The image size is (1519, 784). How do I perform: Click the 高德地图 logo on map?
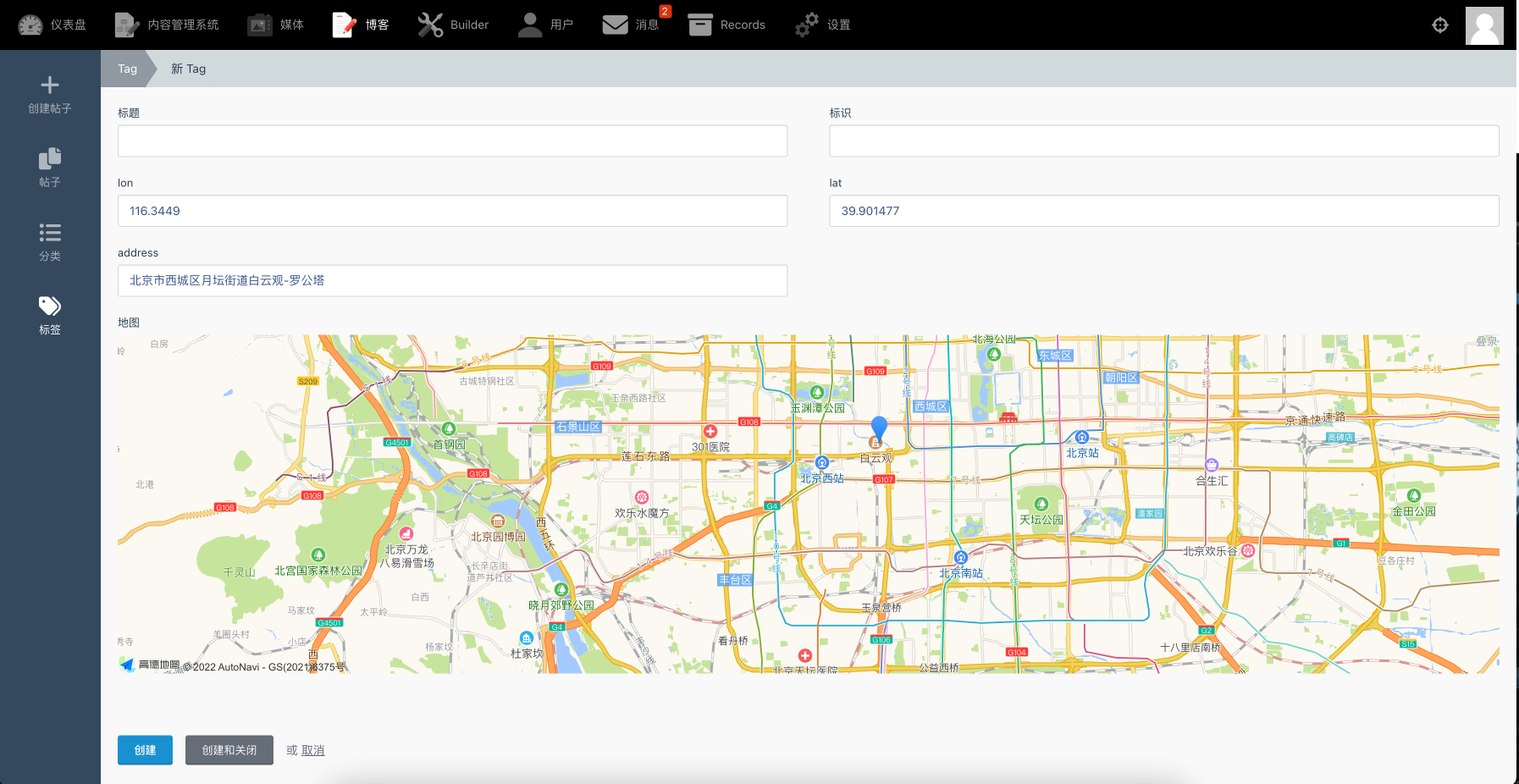coord(149,665)
